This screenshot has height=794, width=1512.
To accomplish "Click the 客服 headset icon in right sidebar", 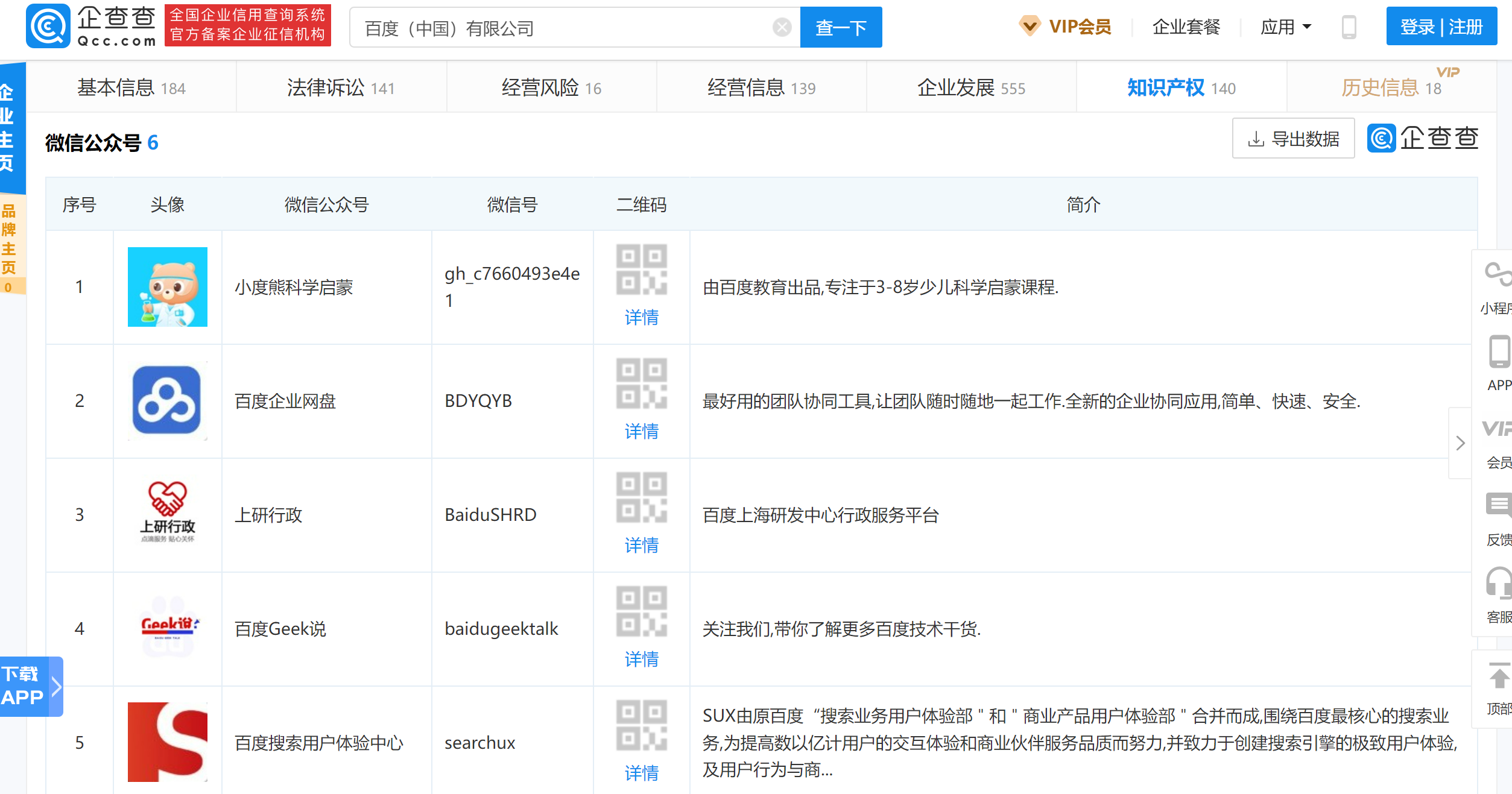I will coord(1499,582).
